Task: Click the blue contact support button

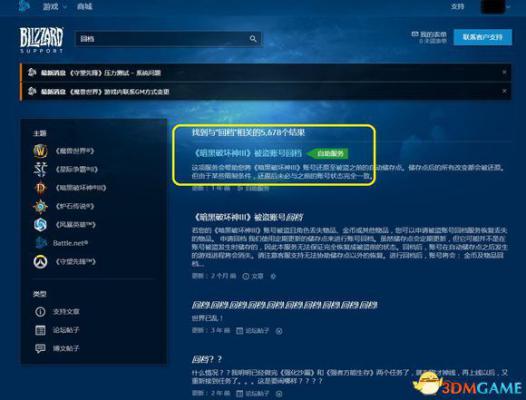Action: pyautogui.click(x=483, y=37)
